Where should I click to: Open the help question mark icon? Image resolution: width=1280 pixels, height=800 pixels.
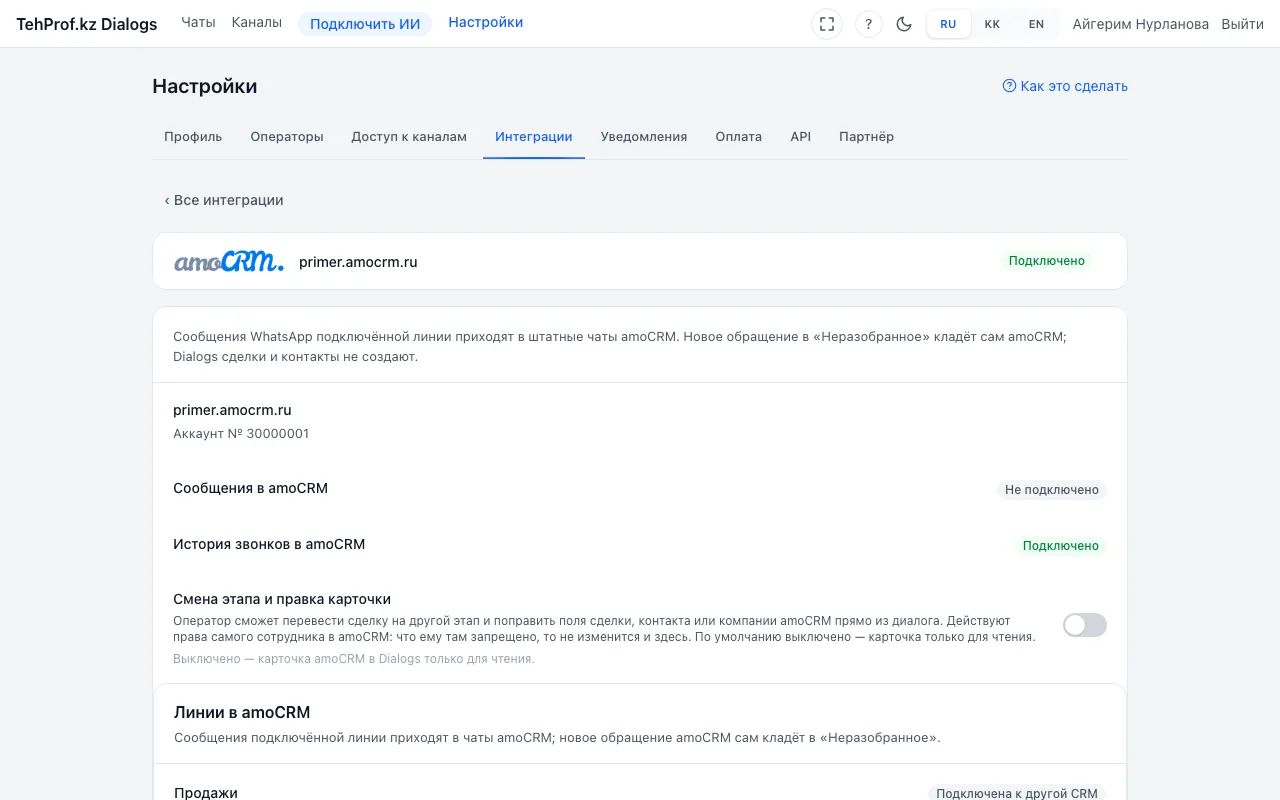click(x=869, y=24)
